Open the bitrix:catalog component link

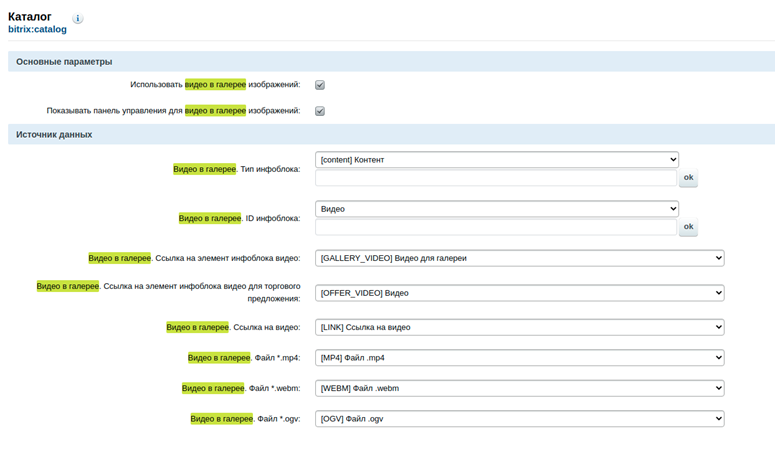pos(37,30)
